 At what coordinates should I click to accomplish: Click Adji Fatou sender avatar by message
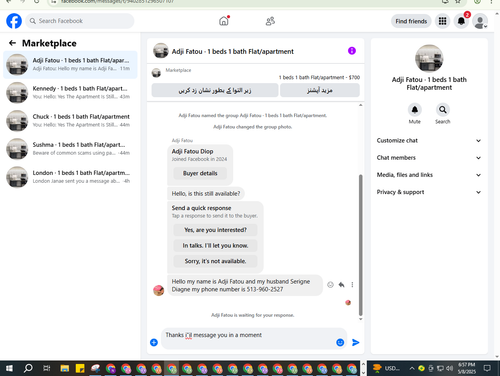click(158, 290)
